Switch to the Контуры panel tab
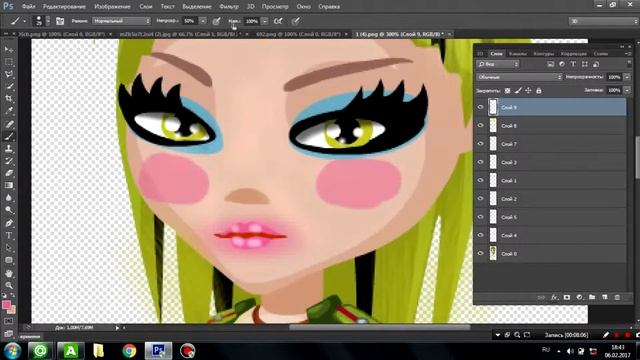Viewport: 640px width, 360px height. coord(544,53)
